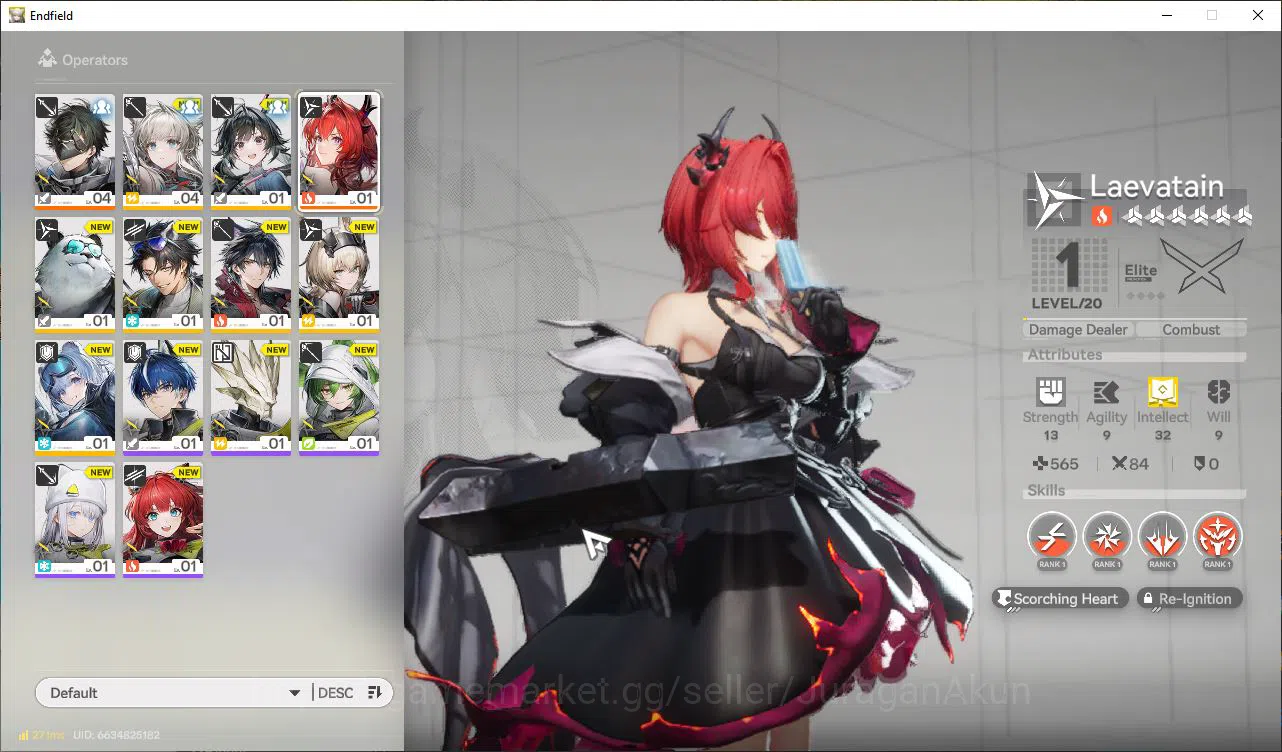Select the operator card with sunglasses on head

[162, 275]
